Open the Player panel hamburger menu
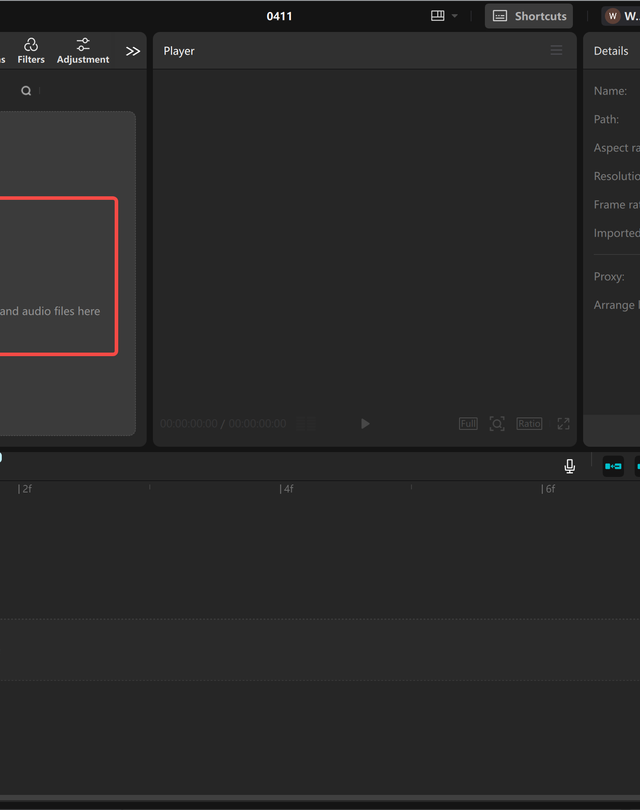The image size is (640, 810). pos(556,51)
